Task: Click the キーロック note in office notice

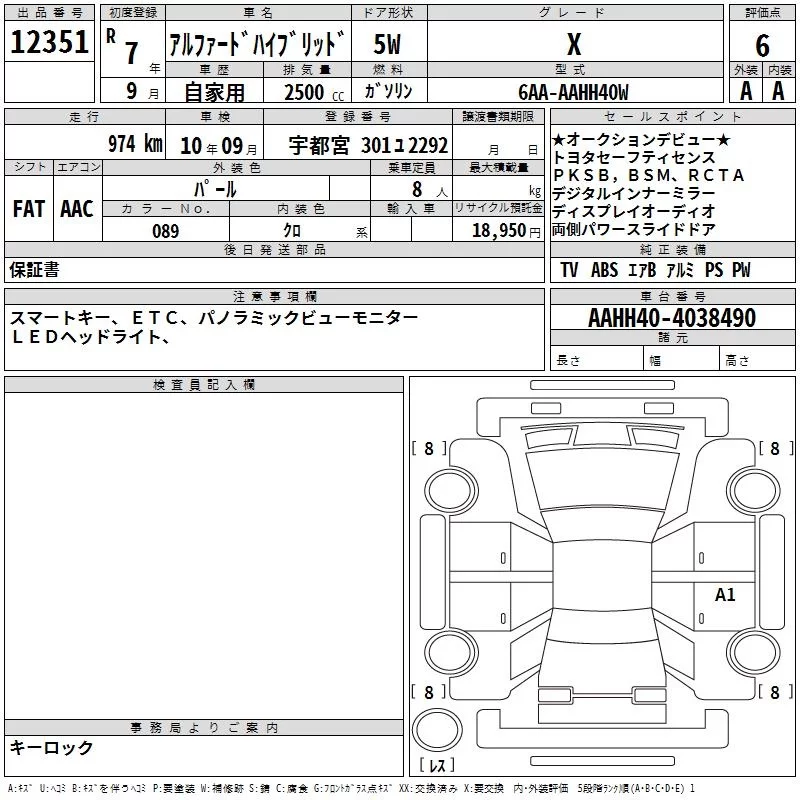Action: click(52, 748)
